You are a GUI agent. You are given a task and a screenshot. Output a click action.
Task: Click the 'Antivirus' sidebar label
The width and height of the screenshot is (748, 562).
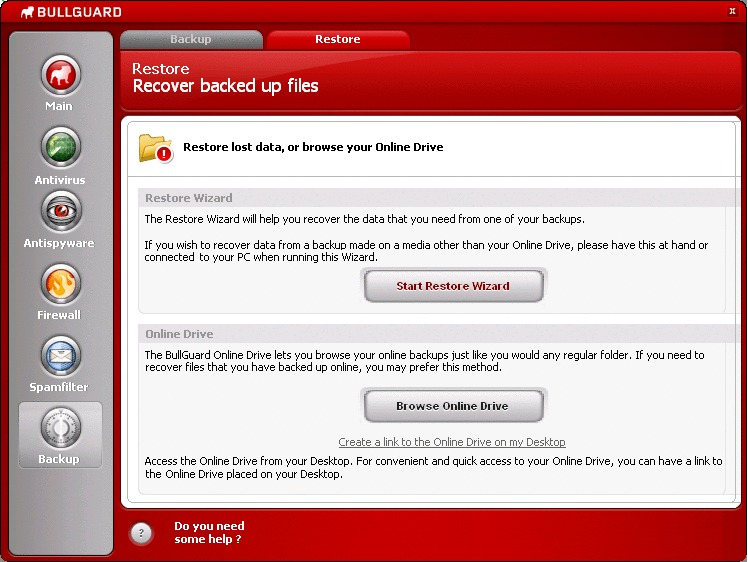[60, 180]
